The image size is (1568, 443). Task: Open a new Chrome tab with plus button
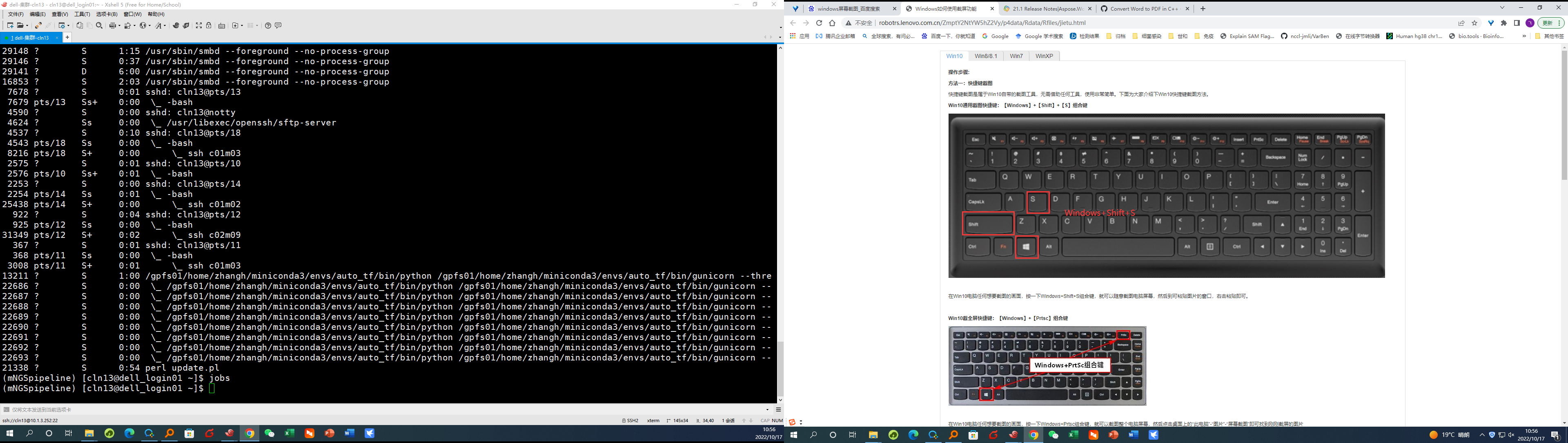click(1203, 9)
